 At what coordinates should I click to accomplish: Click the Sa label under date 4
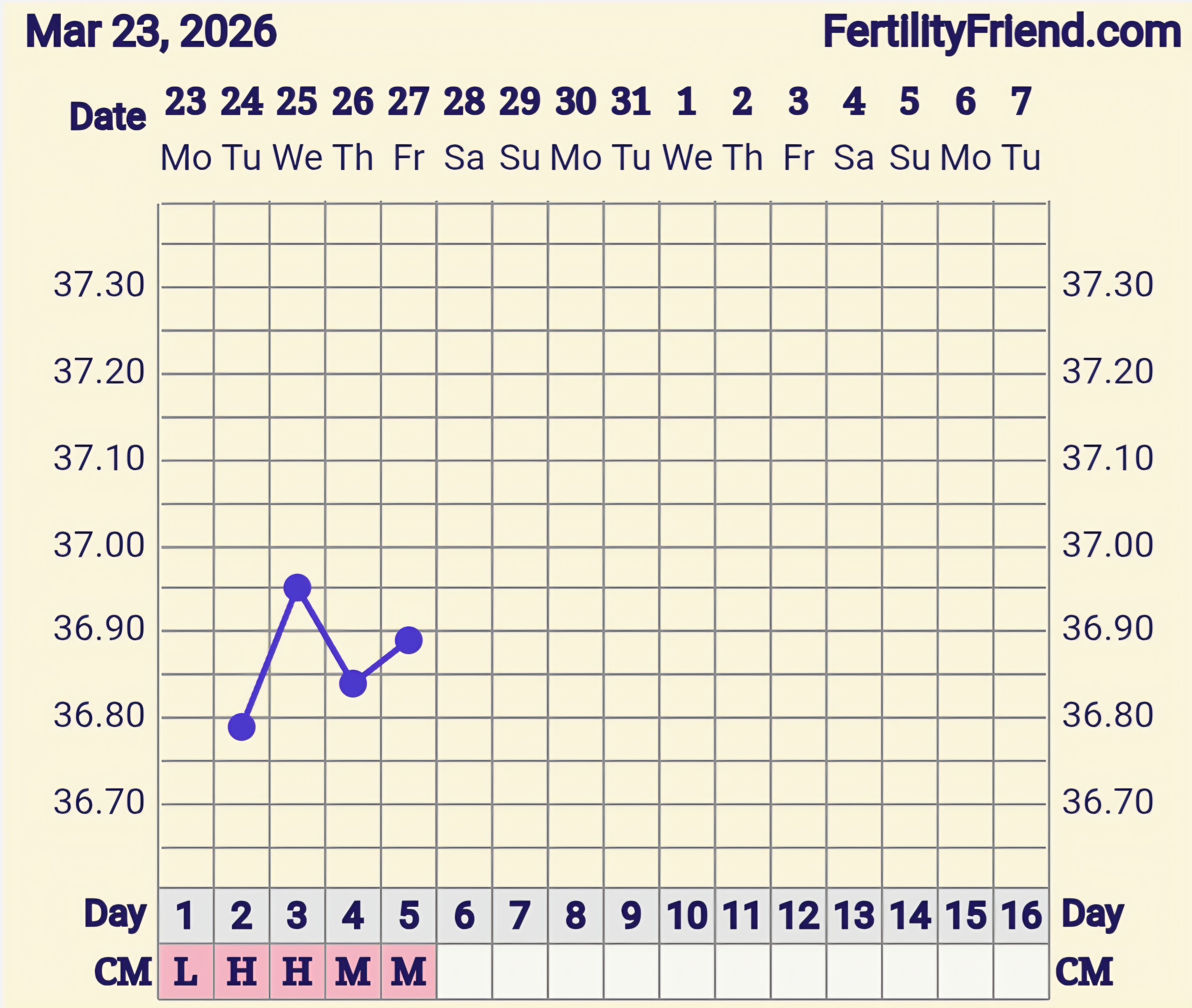point(854,158)
